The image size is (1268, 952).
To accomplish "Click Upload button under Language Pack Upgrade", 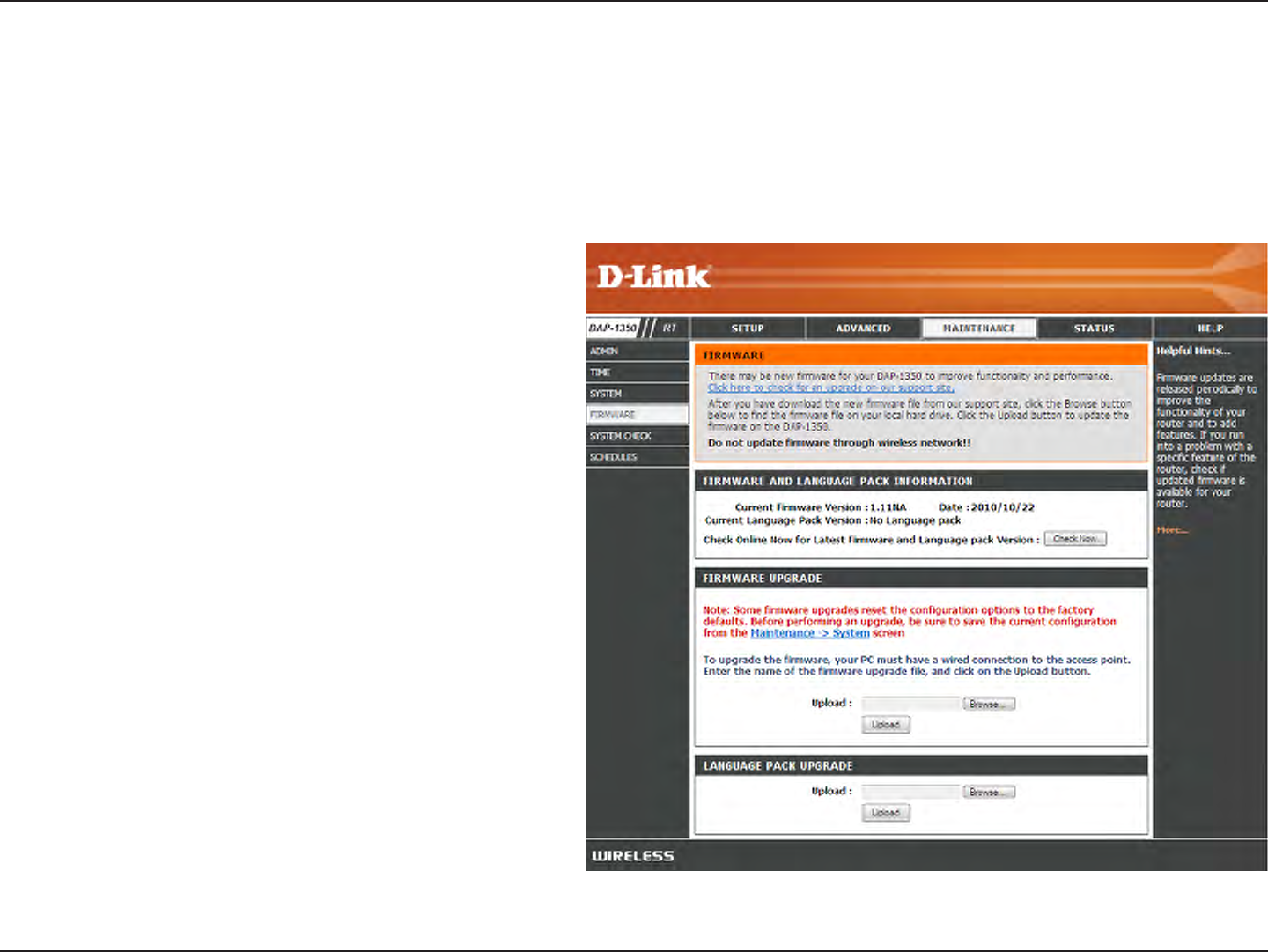I will point(886,813).
